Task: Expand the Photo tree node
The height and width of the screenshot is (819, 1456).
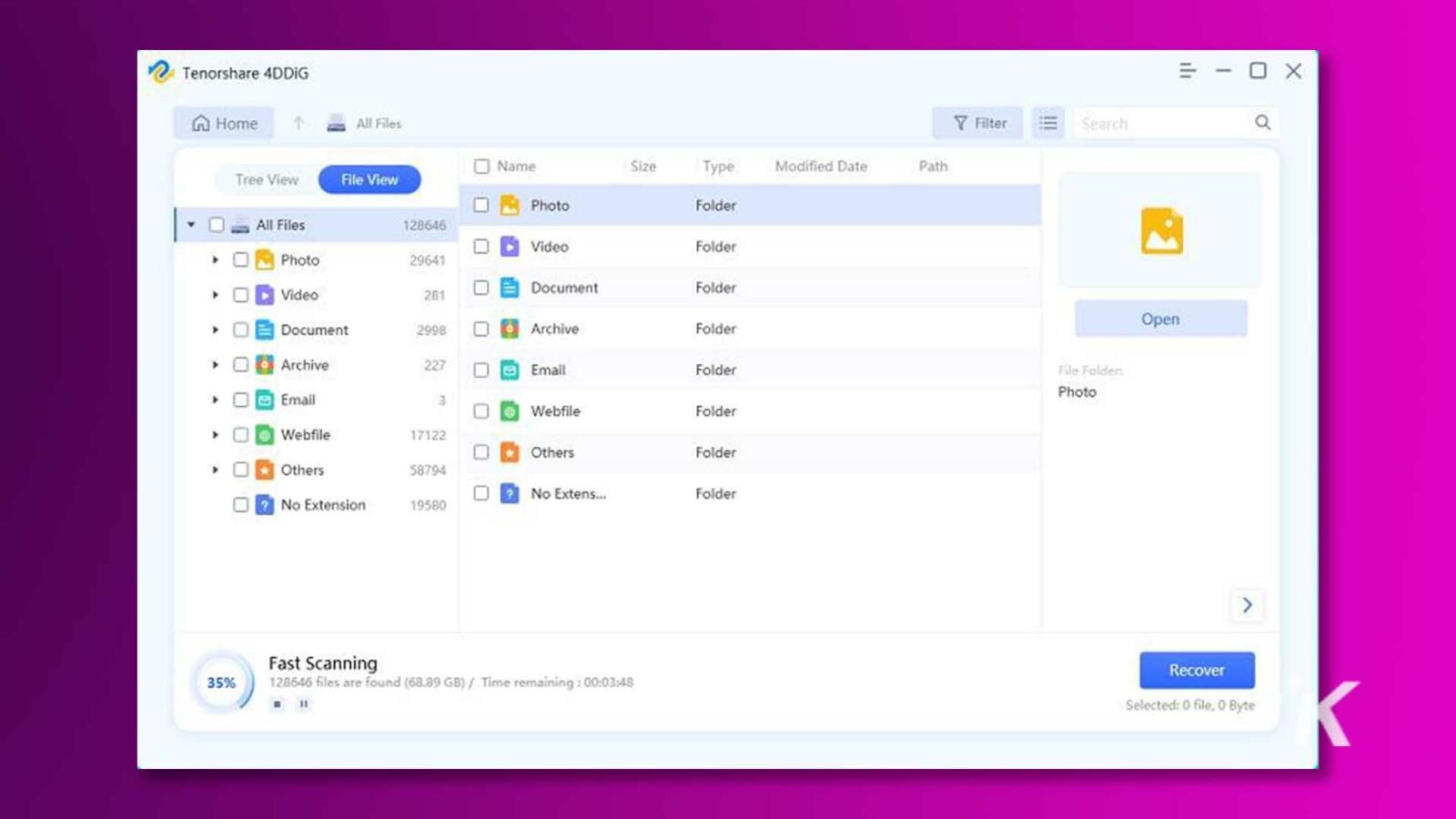Action: tap(216, 260)
